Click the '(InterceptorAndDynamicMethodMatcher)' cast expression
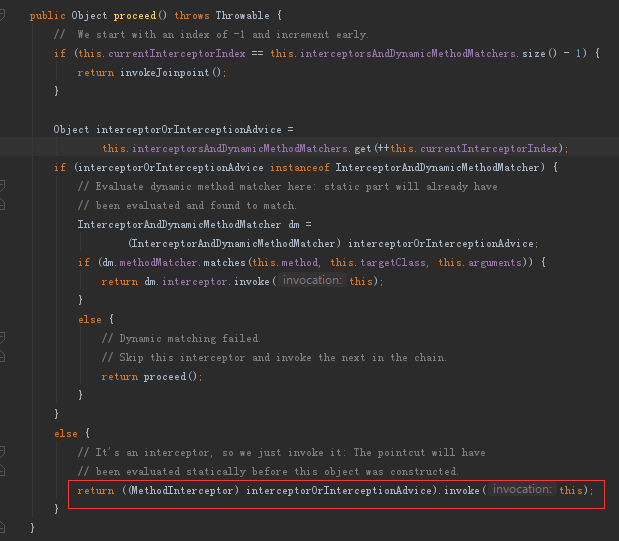This screenshot has width=619, height=541. 234,243
